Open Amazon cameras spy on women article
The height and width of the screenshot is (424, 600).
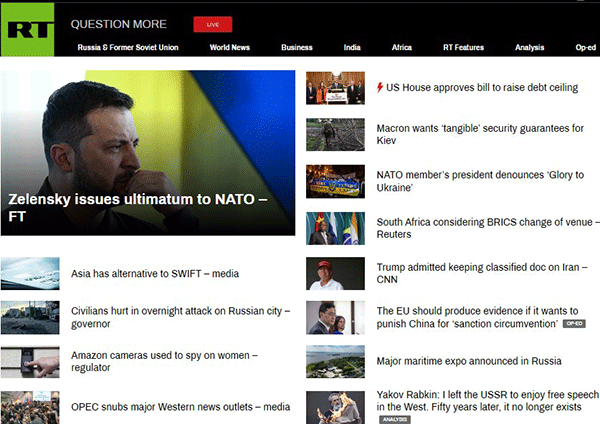pos(165,361)
